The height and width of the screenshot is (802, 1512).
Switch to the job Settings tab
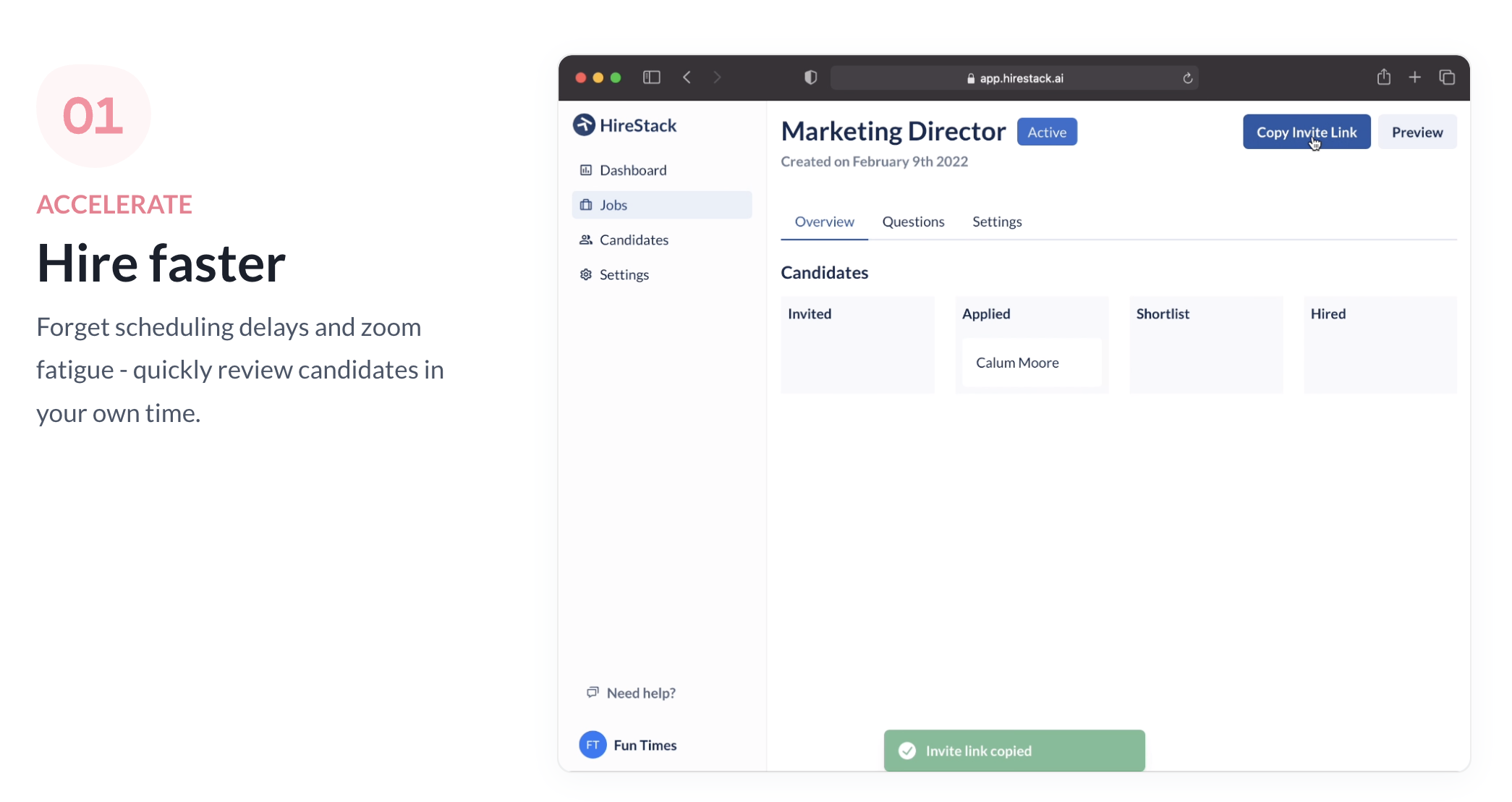[x=996, y=221]
